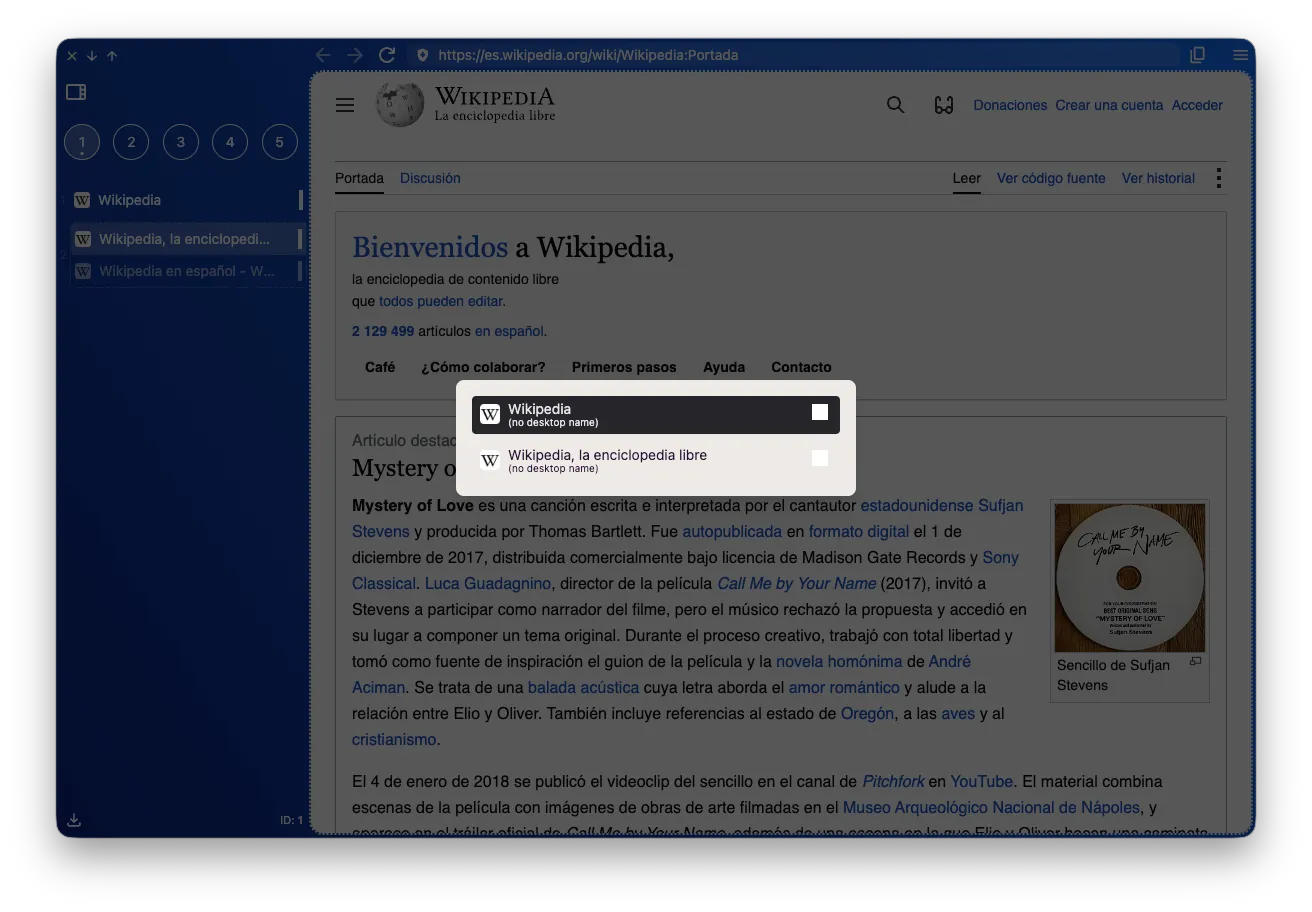Click the Donaciones link
Image resolution: width=1312 pixels, height=912 pixels.
point(1010,105)
